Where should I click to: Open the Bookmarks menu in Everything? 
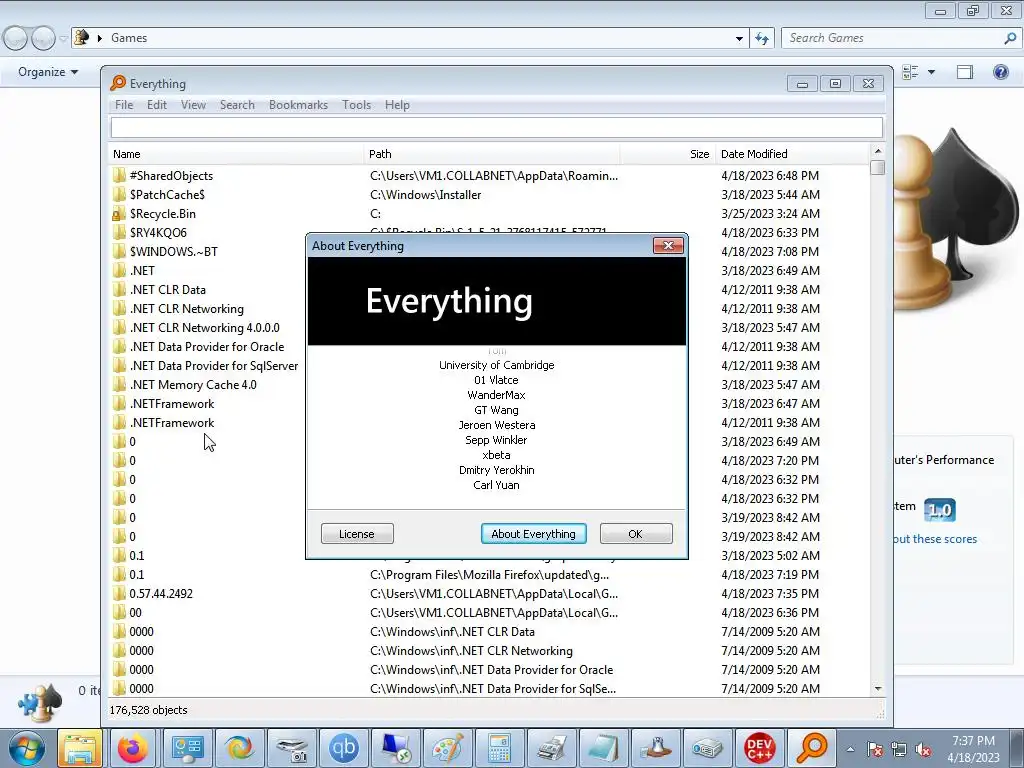pos(298,104)
